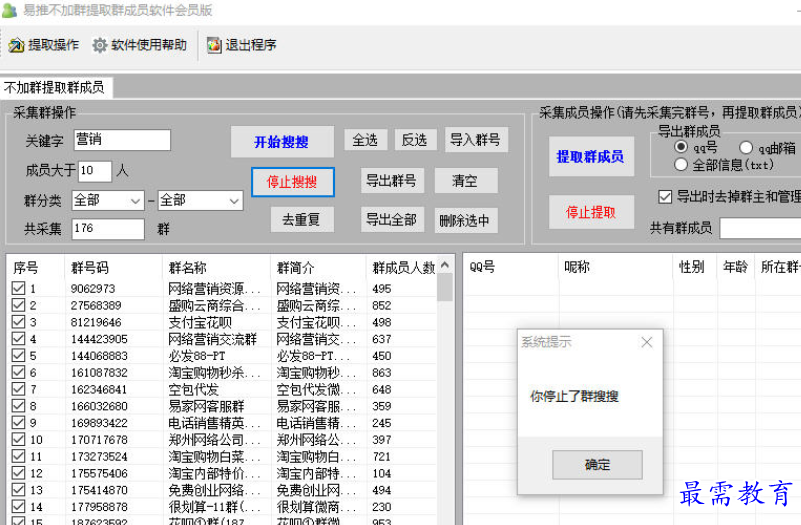Uncheck row 10 group 170717678
The image size is (801, 525).
[x=18, y=439]
